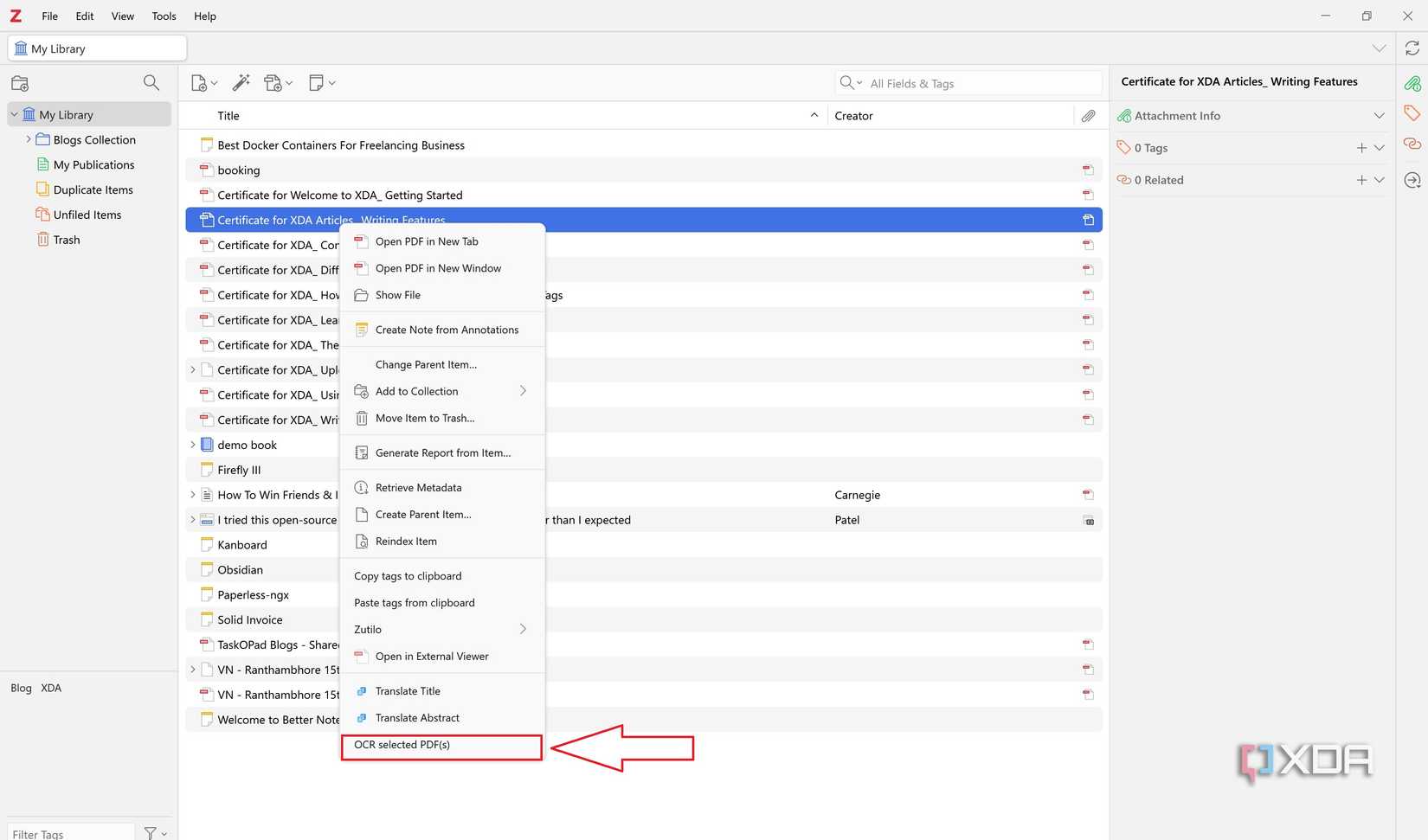Choose OCR selected PDF(s) from context menu
This screenshot has height=840, width=1428.
click(x=442, y=745)
